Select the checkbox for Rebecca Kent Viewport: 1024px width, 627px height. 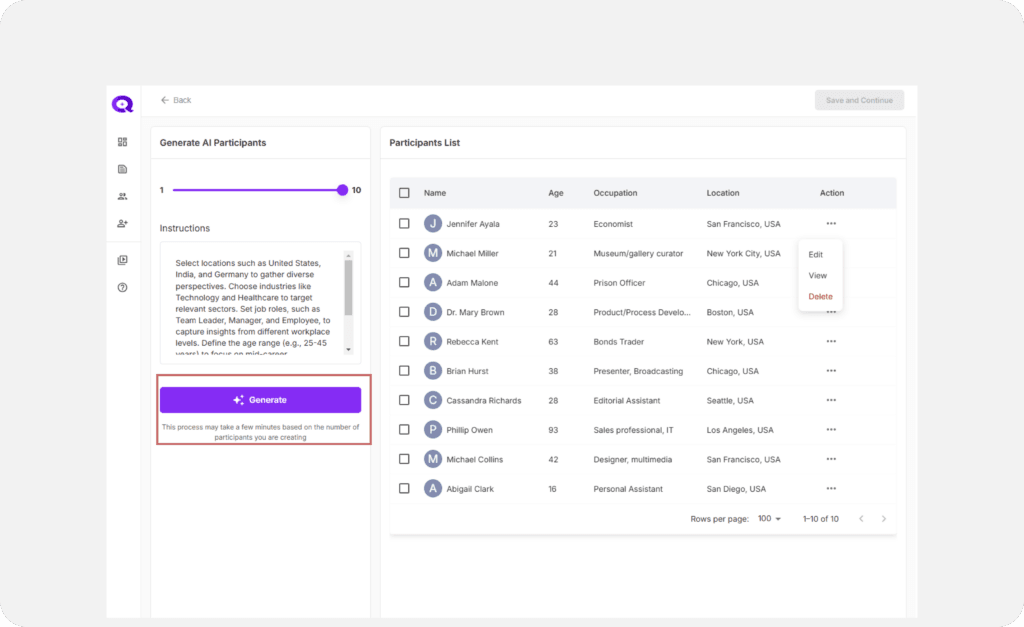[x=404, y=341]
